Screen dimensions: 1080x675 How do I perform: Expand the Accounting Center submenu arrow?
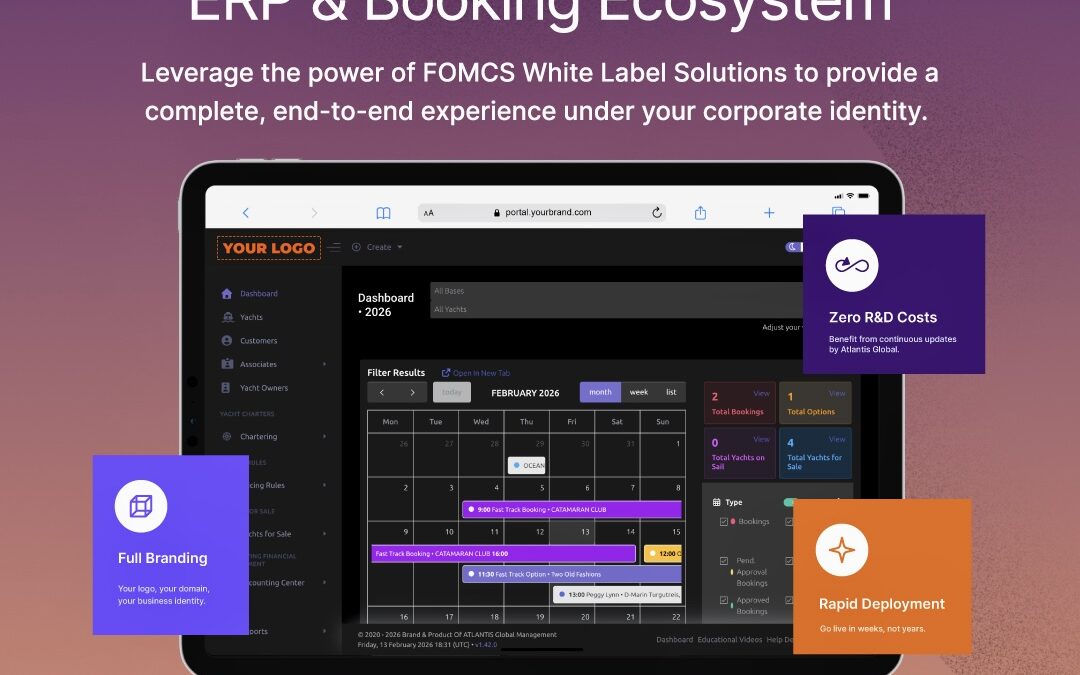324,583
